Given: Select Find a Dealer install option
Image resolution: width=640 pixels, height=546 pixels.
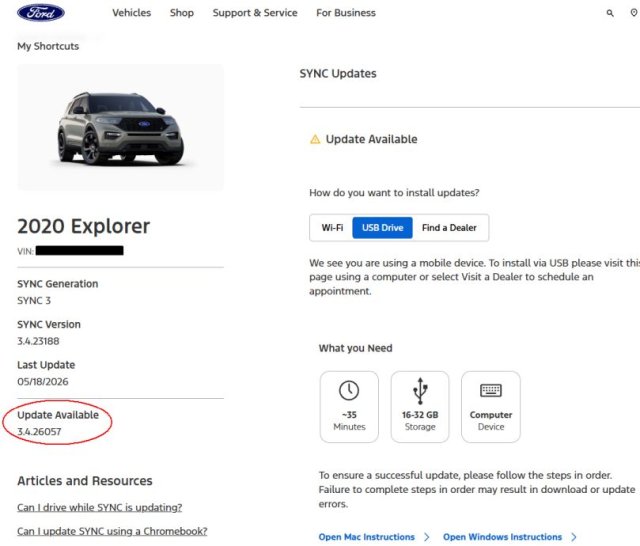Looking at the screenshot, I should pyautogui.click(x=449, y=228).
